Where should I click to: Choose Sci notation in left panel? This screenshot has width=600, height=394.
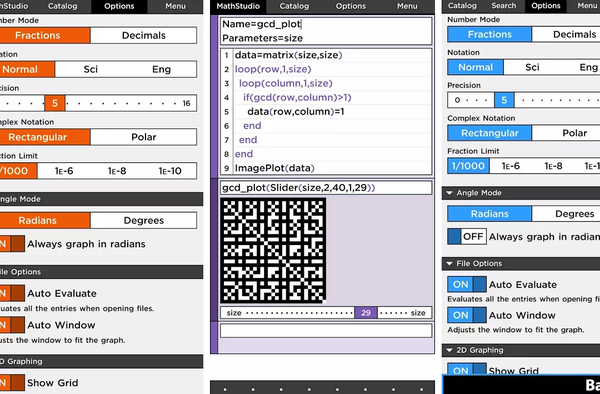[91, 69]
